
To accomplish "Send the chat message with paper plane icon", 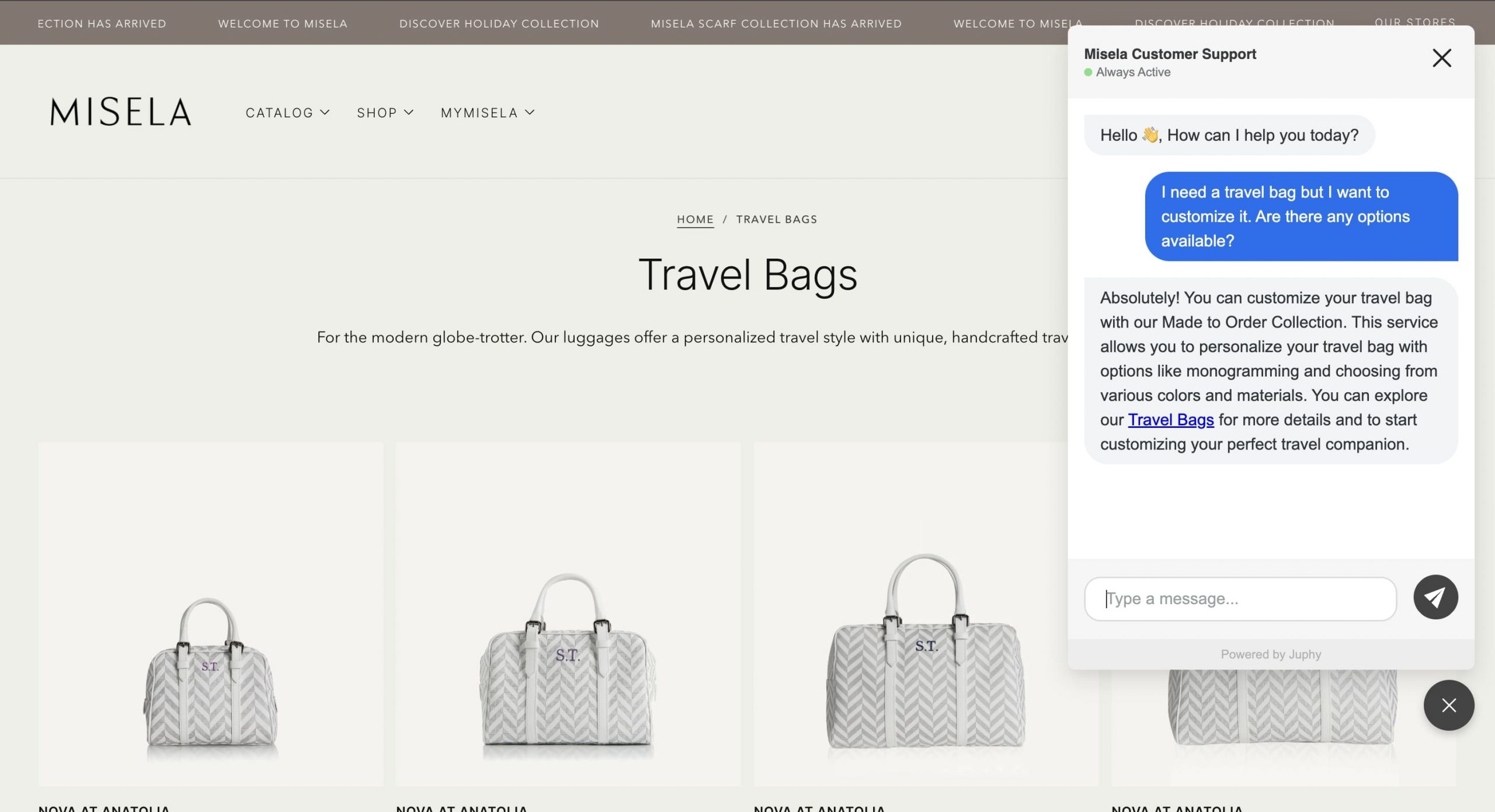I will 1435,597.
